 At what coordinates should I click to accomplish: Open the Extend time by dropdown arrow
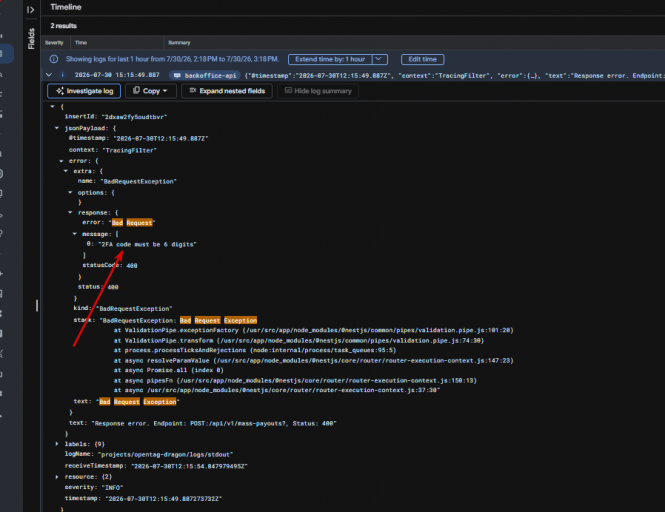click(x=380, y=59)
